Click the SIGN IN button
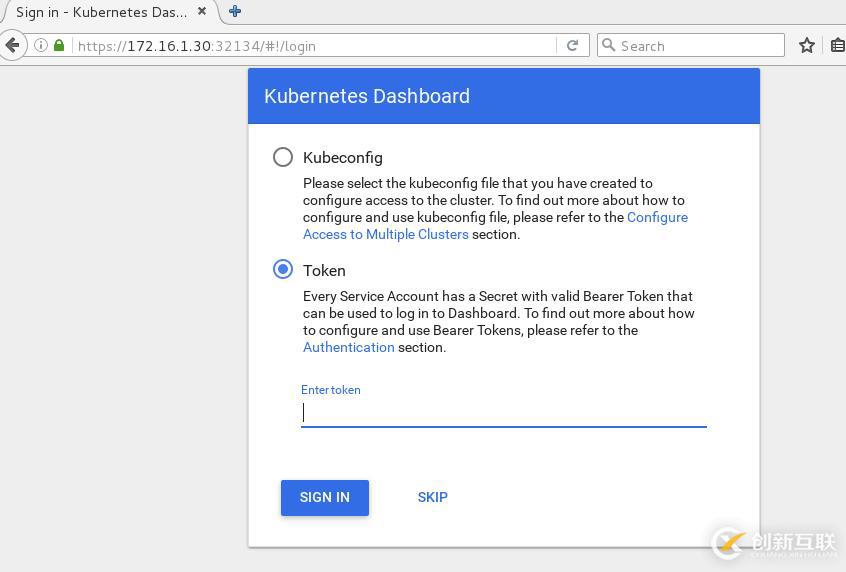The width and height of the screenshot is (846, 572). click(325, 498)
